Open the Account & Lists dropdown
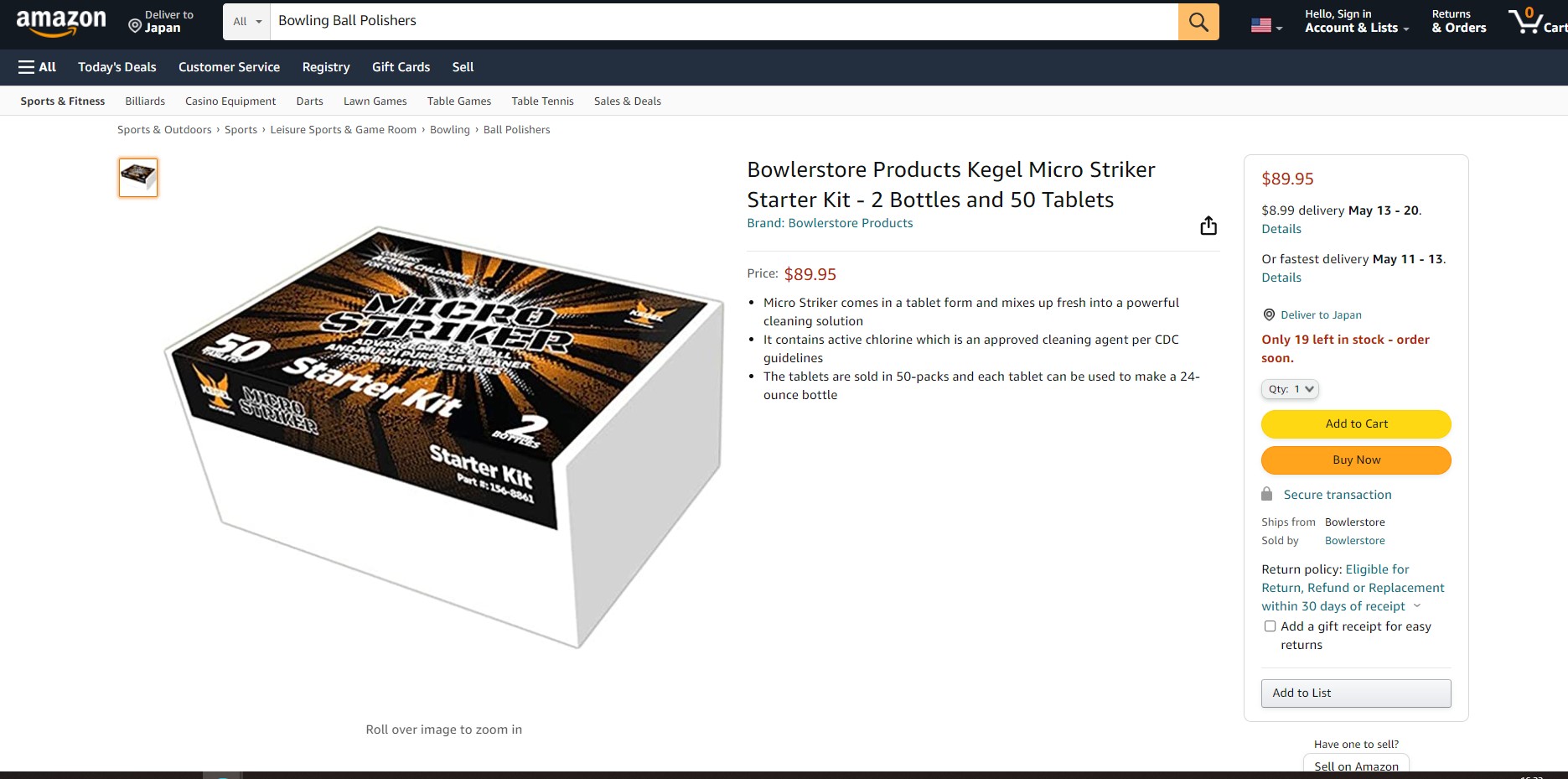The height and width of the screenshot is (779, 1568). tap(1356, 22)
